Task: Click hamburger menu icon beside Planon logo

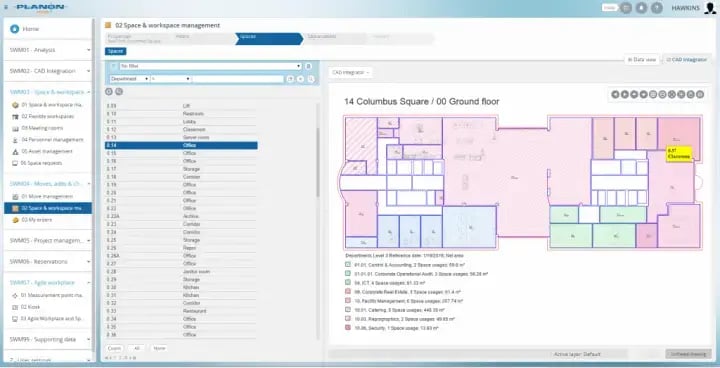Action: (6, 7)
